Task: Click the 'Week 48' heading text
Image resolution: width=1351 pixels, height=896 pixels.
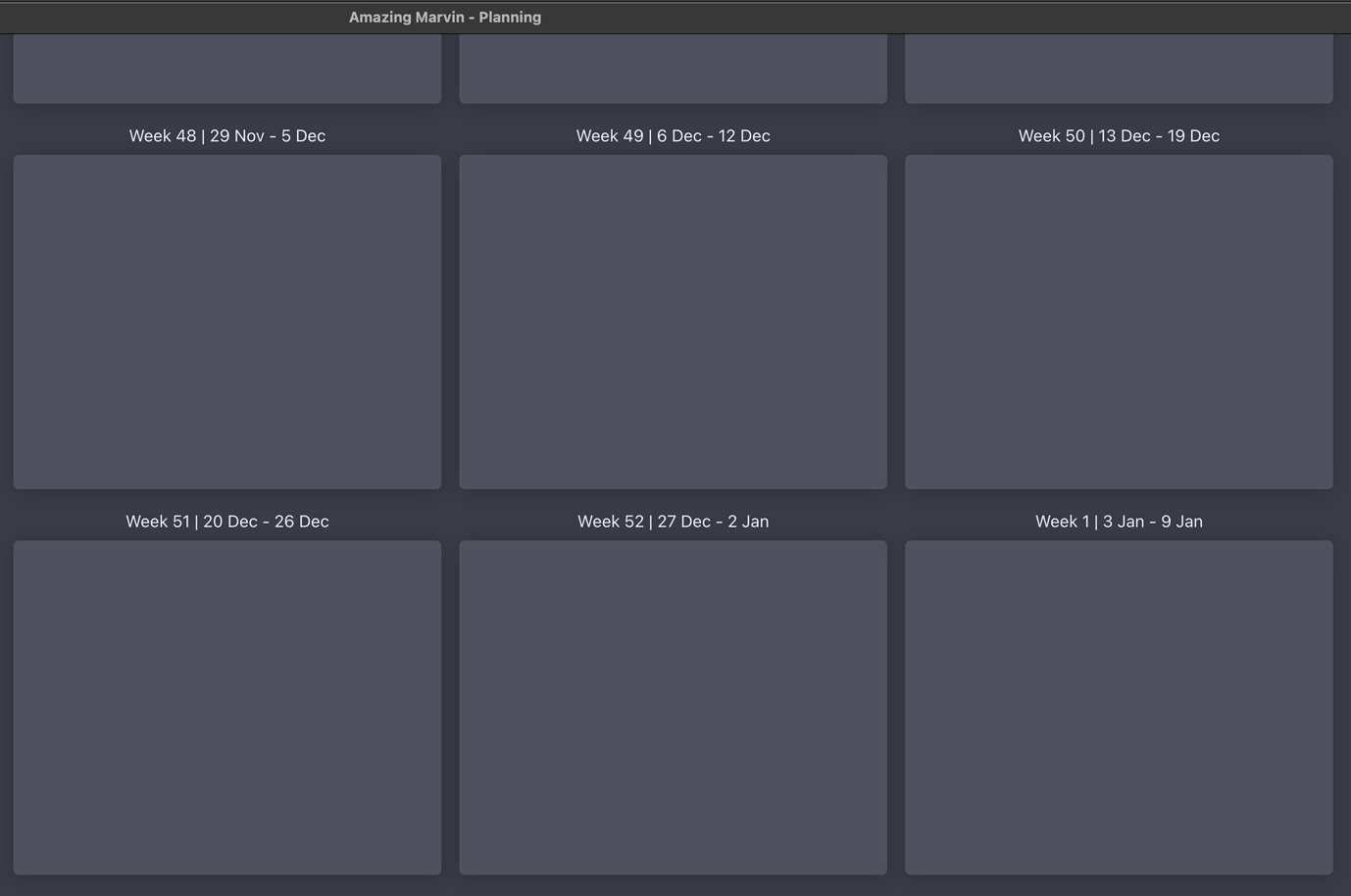Action: (x=163, y=136)
